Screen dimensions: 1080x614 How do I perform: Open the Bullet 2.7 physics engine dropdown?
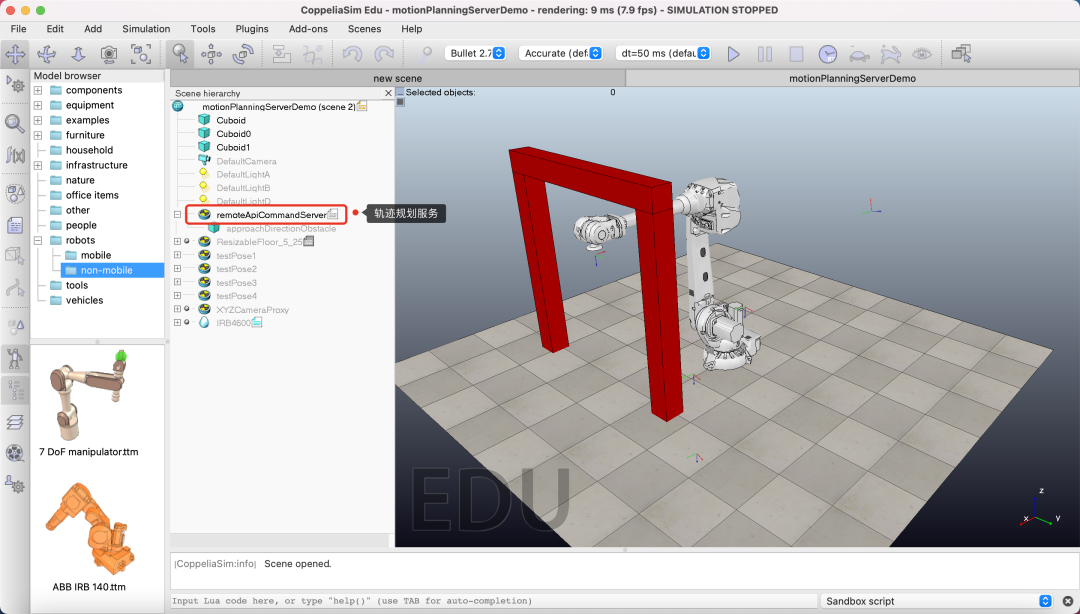pyautogui.click(x=475, y=53)
